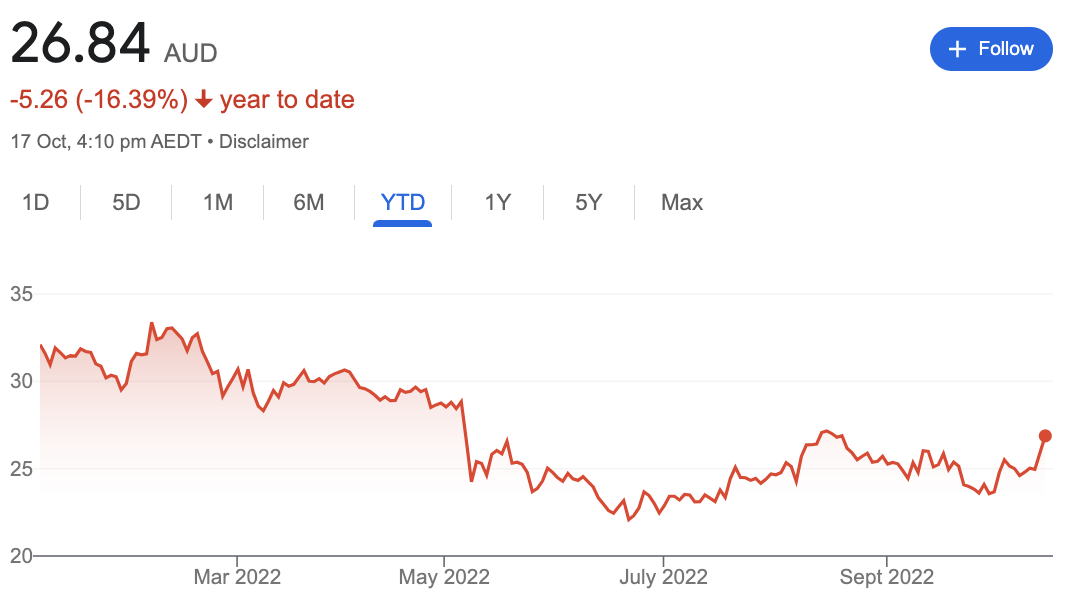1068x604 pixels.
Task: Click the Mar 2022 axis label
Action: click(x=237, y=577)
